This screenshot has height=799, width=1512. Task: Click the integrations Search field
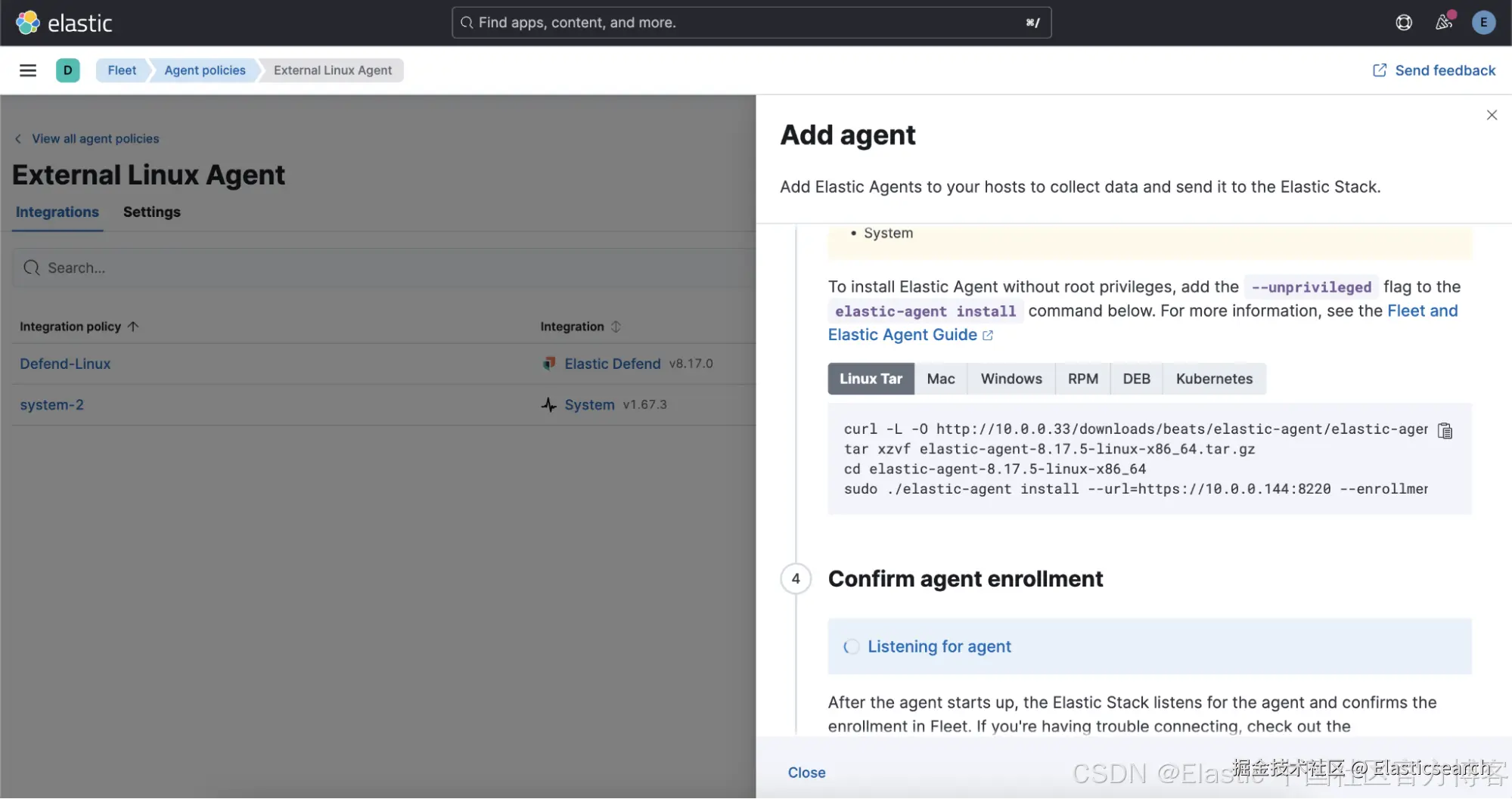click(384, 268)
